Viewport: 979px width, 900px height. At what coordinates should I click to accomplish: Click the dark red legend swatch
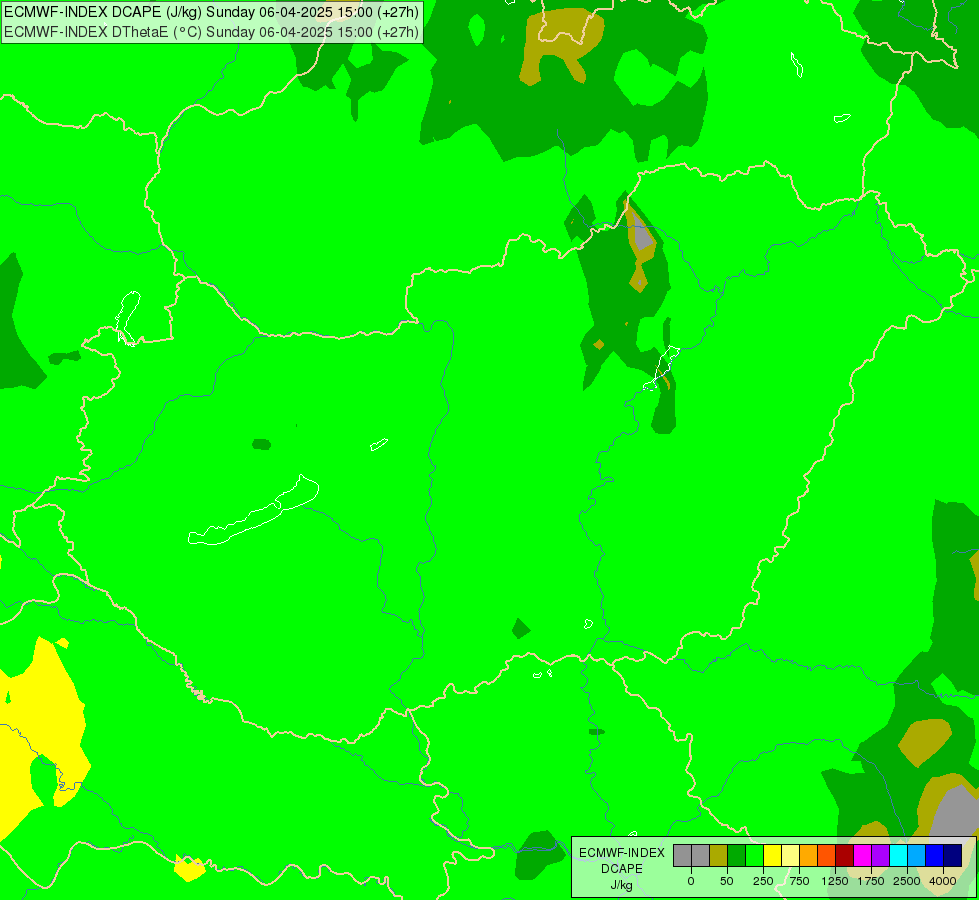coord(845,855)
